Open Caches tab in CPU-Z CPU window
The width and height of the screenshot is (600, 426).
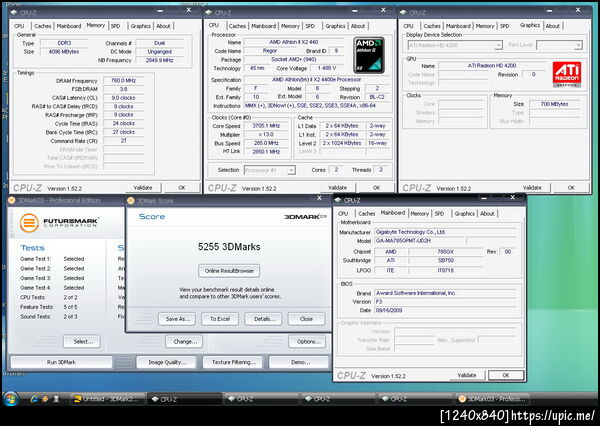pyautogui.click(x=237, y=26)
